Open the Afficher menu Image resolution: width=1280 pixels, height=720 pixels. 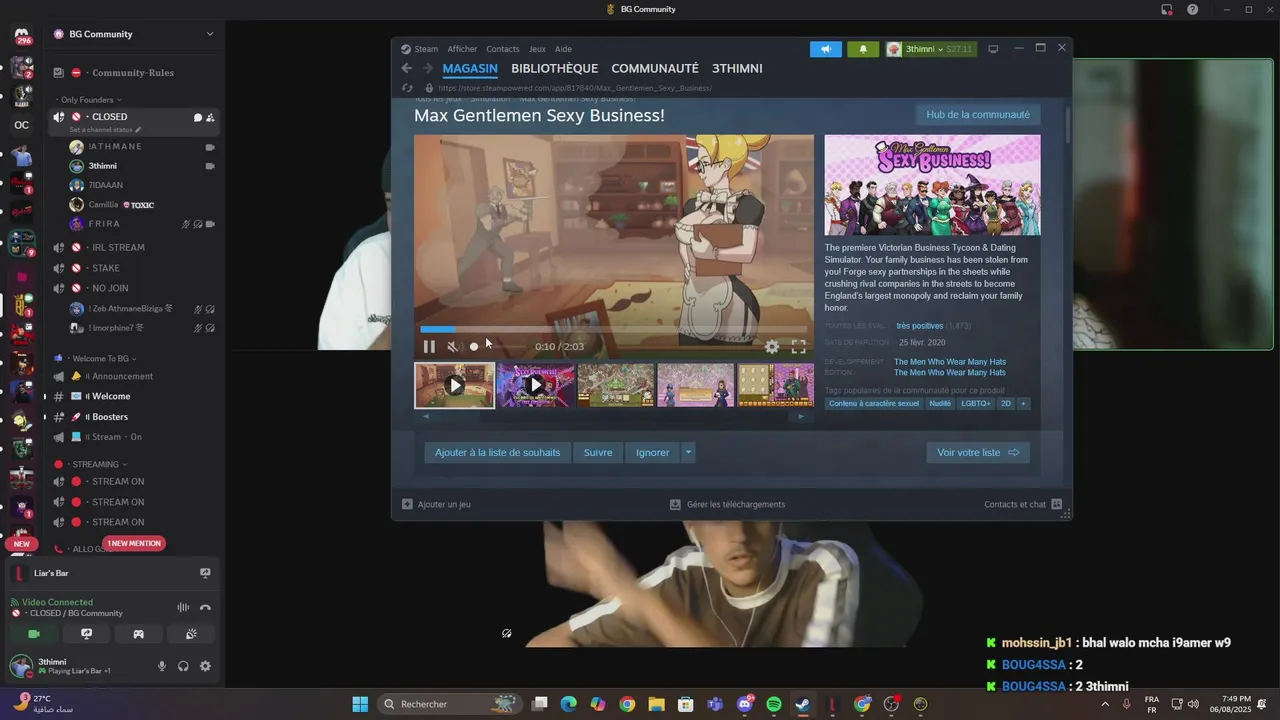click(462, 49)
